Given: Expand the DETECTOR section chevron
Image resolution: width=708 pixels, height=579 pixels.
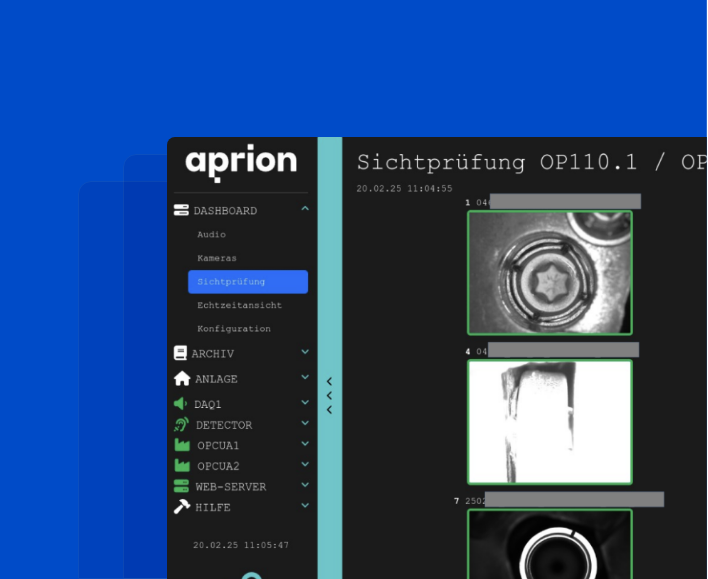Looking at the screenshot, I should (x=305, y=423).
